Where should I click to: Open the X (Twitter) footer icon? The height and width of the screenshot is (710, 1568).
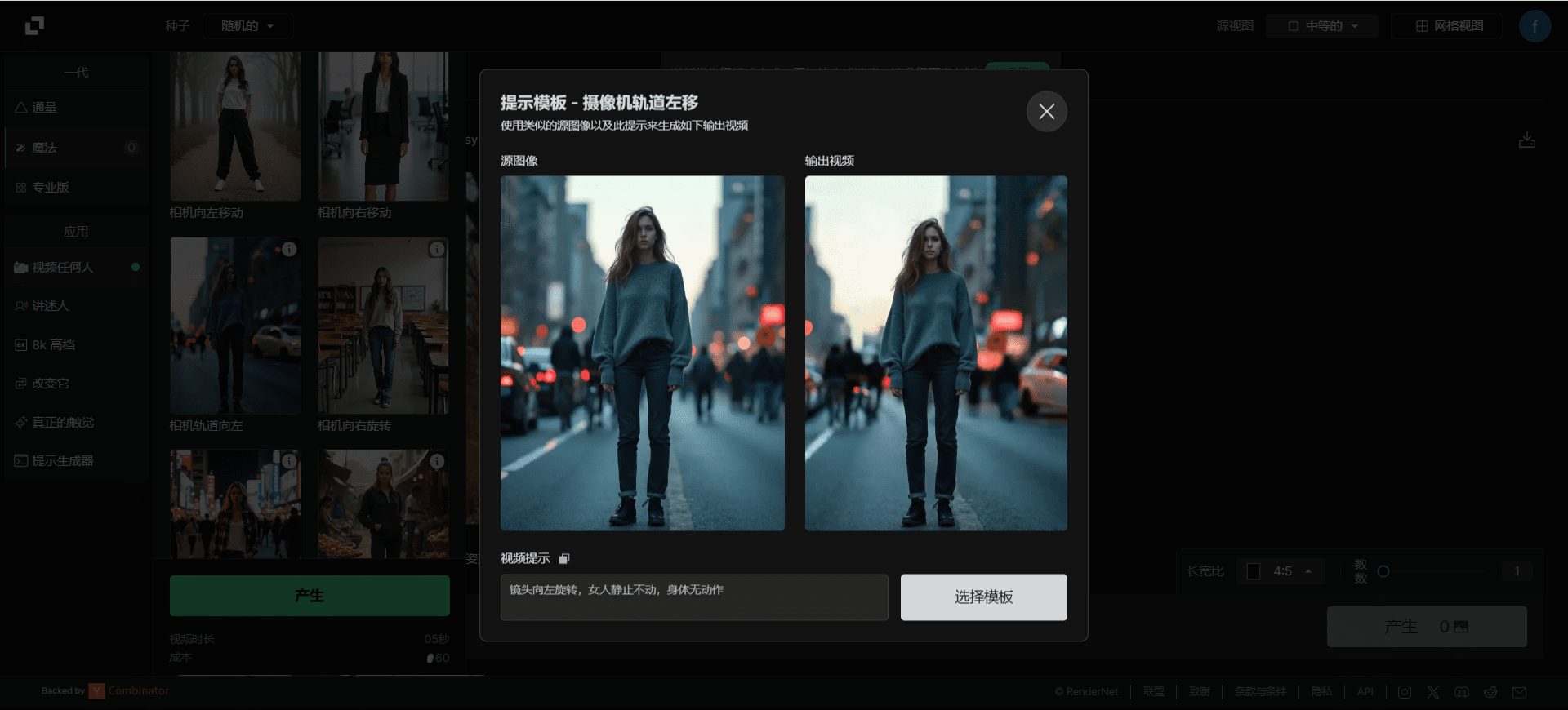coord(1433,692)
